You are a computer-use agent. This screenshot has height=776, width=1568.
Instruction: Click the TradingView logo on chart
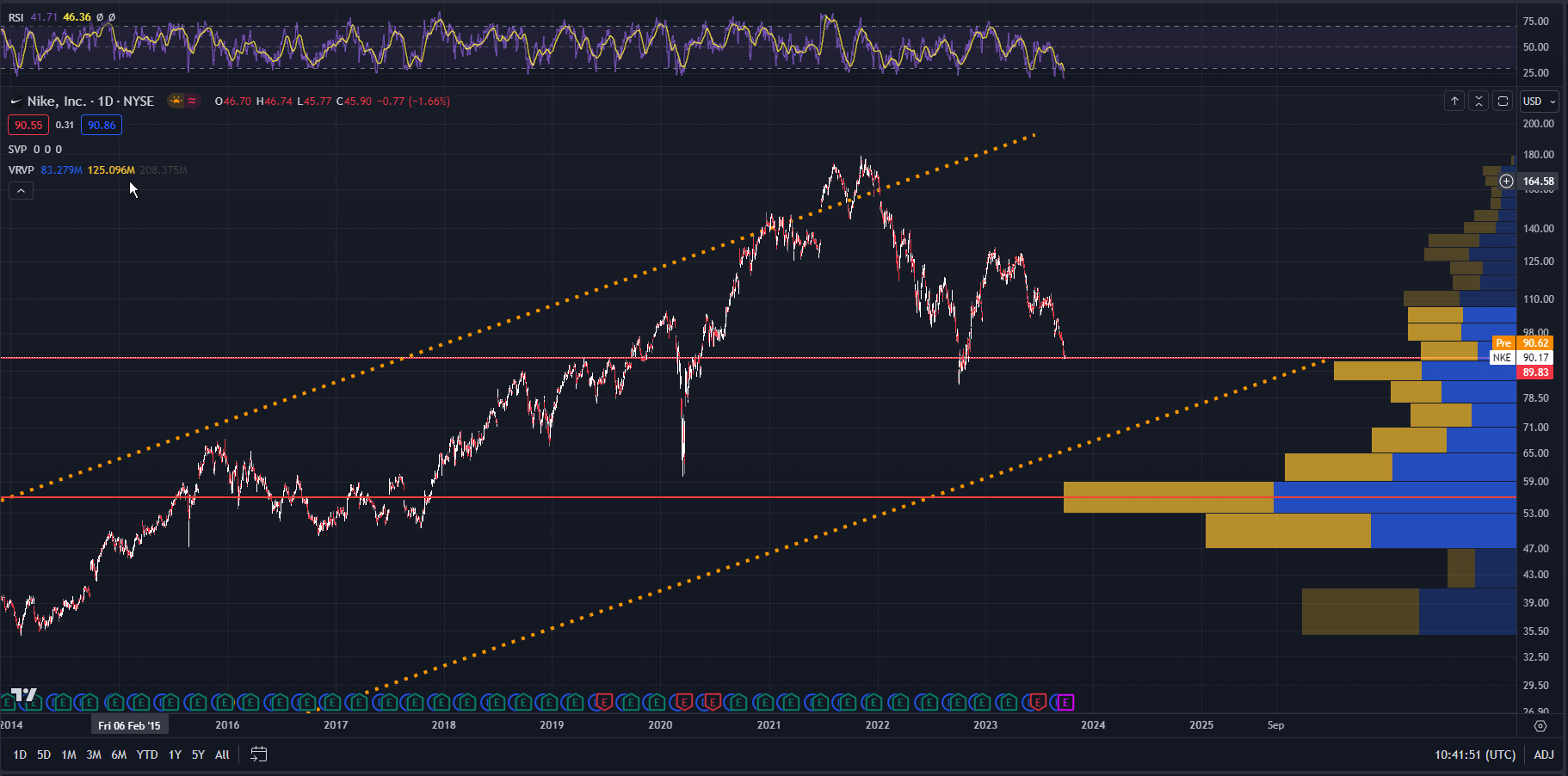coord(24,694)
